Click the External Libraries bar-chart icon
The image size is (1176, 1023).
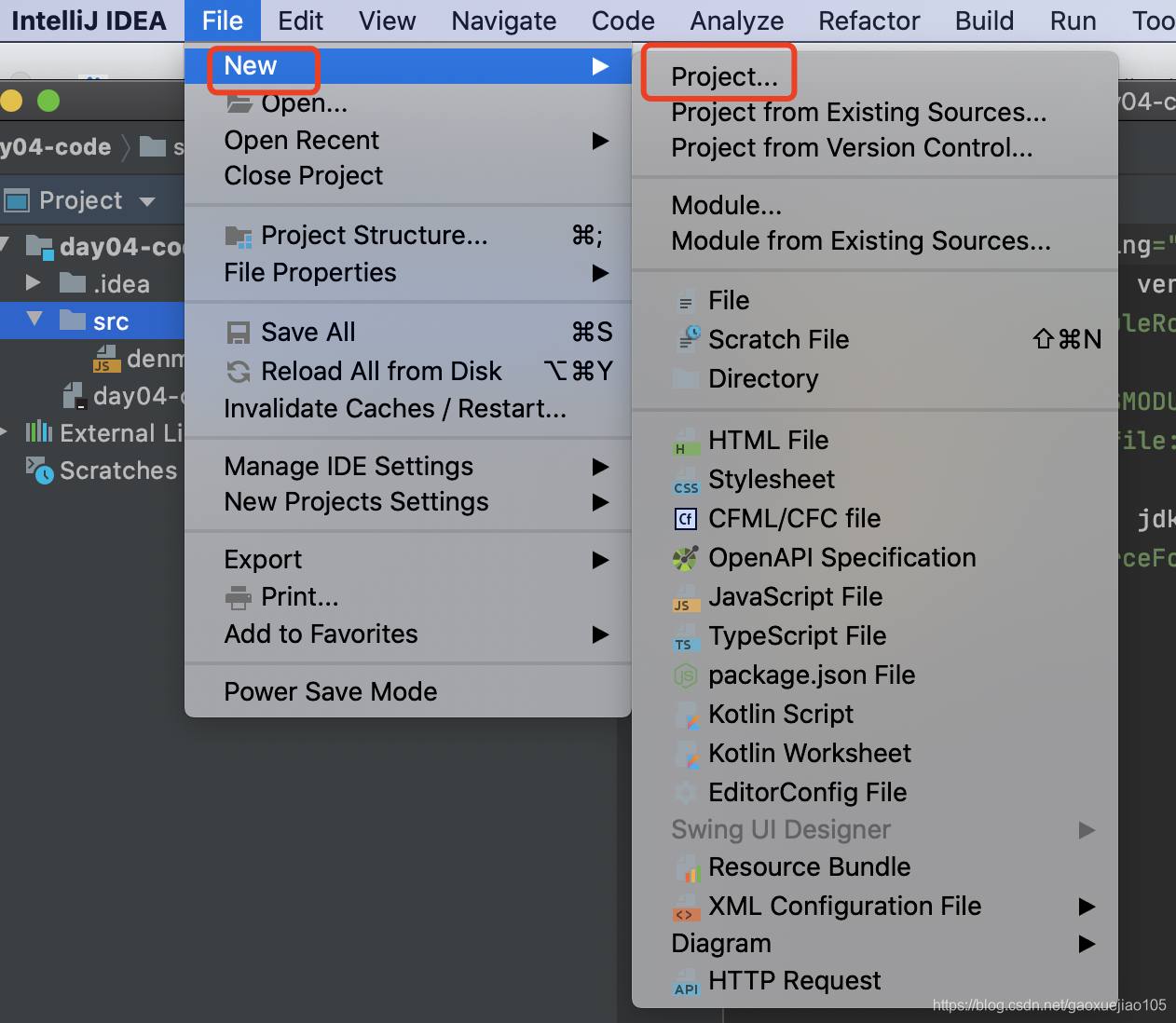tap(39, 432)
